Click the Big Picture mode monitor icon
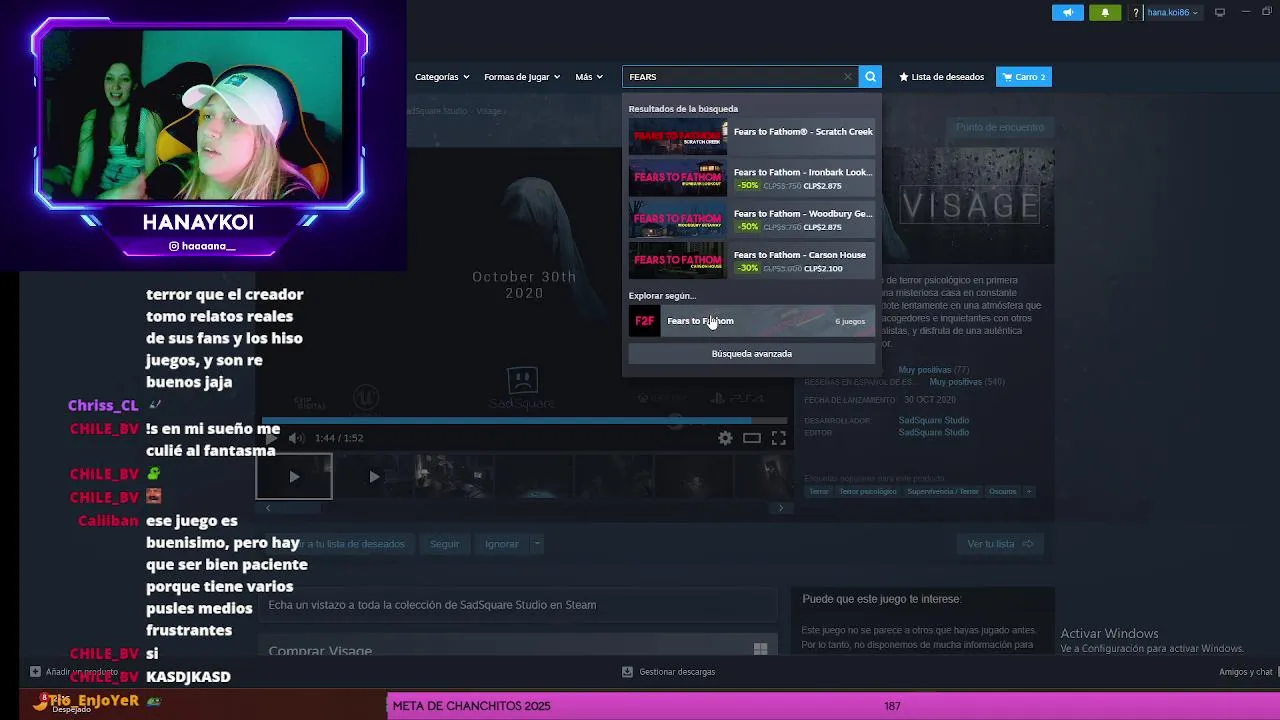Image resolution: width=1280 pixels, height=720 pixels. tap(1220, 13)
